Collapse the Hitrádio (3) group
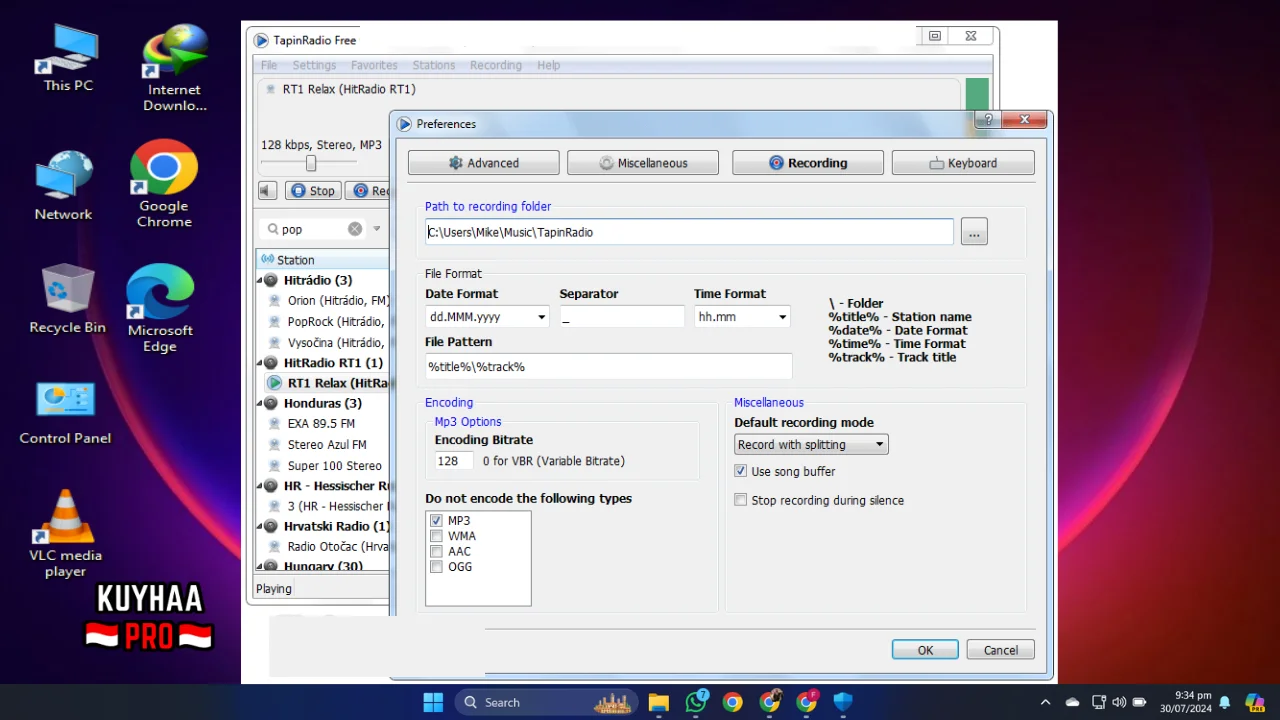Viewport: 1280px width, 720px height. pyautogui.click(x=261, y=280)
